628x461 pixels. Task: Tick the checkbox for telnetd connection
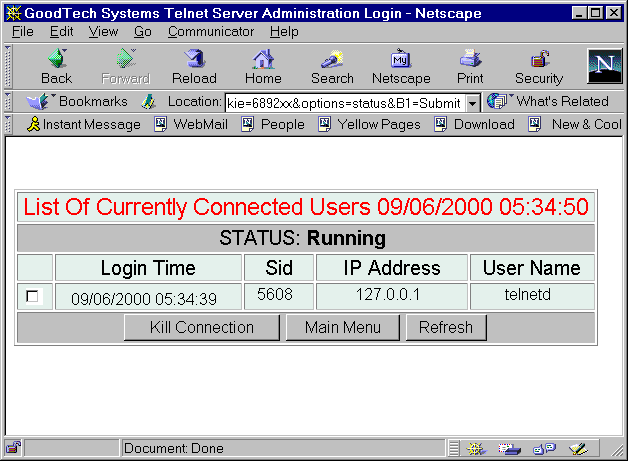[x=32, y=296]
